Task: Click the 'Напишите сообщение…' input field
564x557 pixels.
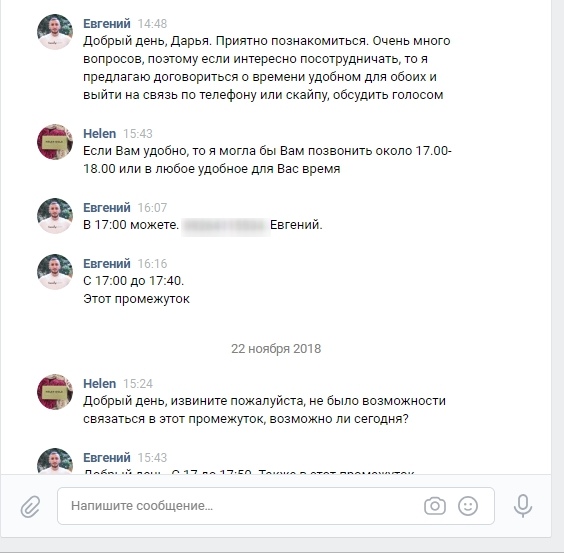Action: click(x=276, y=506)
